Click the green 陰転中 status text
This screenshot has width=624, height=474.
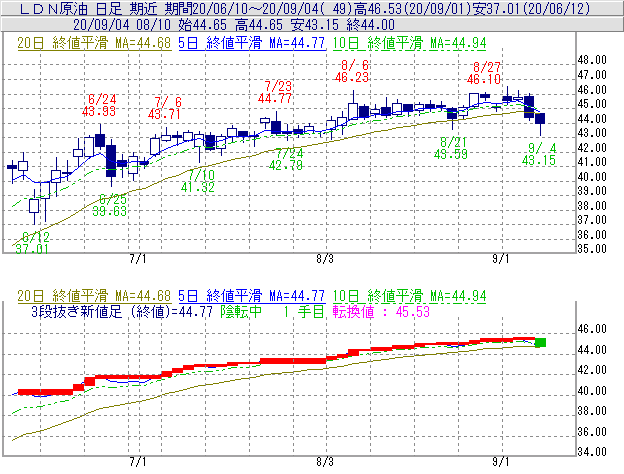(x=241, y=312)
